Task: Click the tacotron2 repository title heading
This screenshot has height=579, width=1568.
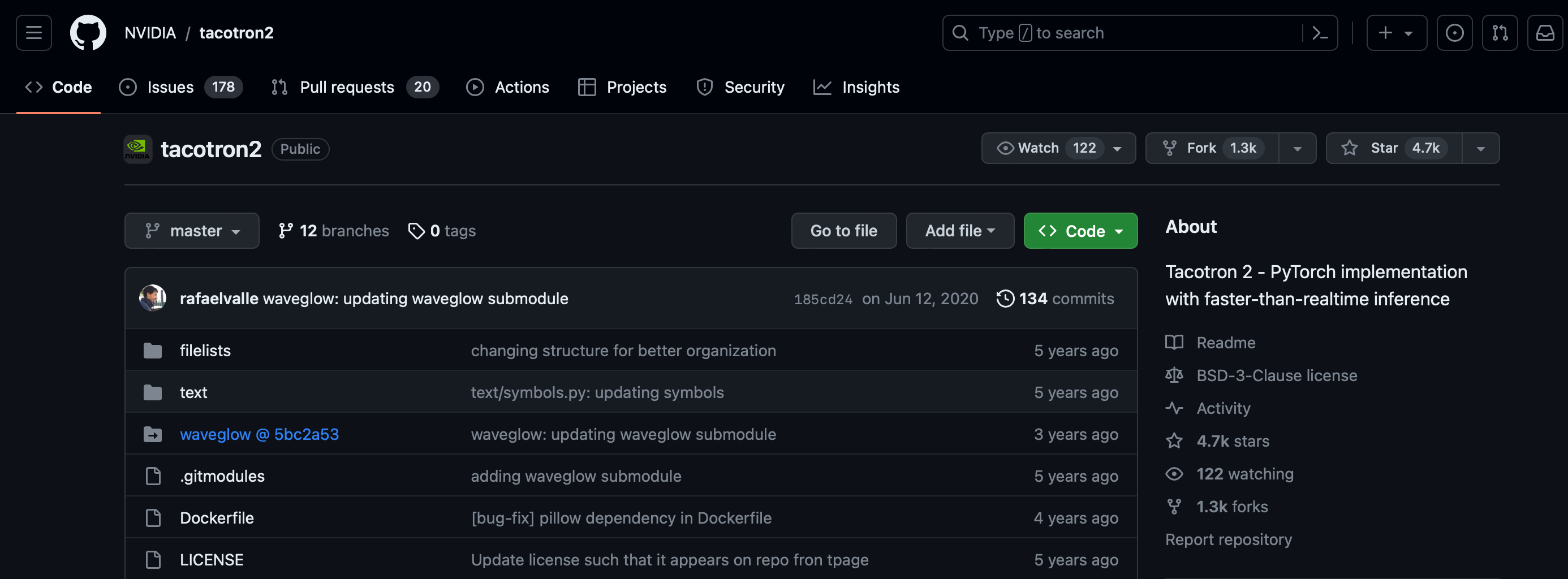Action: (x=210, y=149)
